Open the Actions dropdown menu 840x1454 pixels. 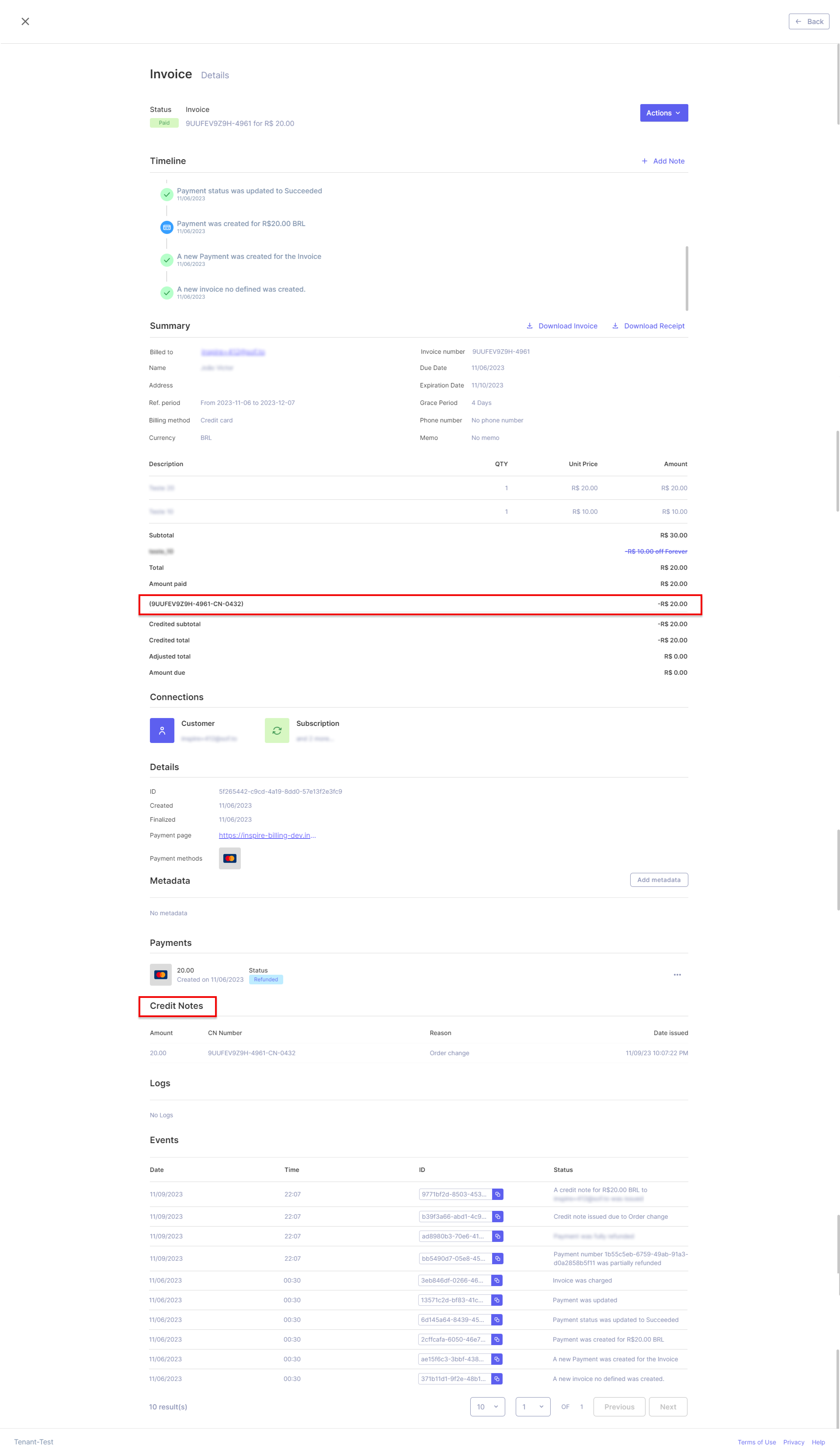coord(664,113)
